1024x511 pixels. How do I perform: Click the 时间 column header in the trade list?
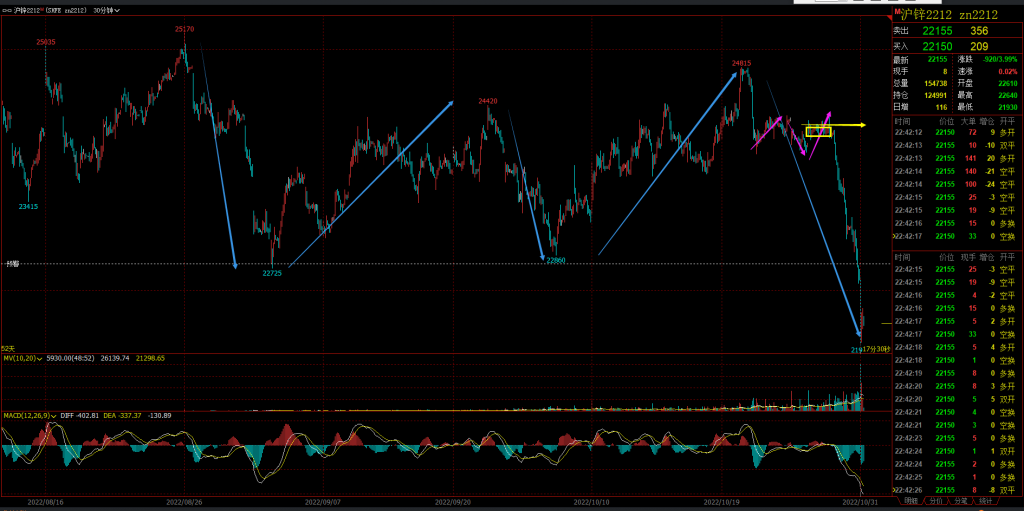pyautogui.click(x=903, y=120)
